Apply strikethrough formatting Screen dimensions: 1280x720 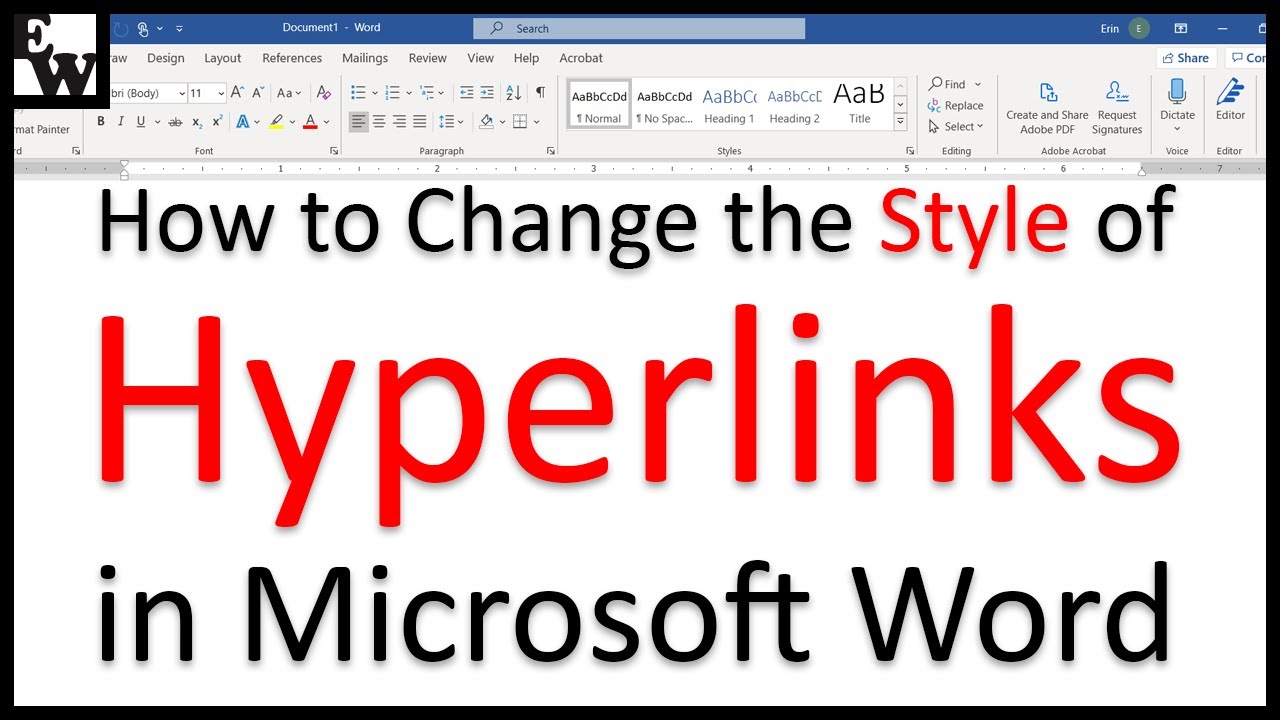click(x=175, y=122)
